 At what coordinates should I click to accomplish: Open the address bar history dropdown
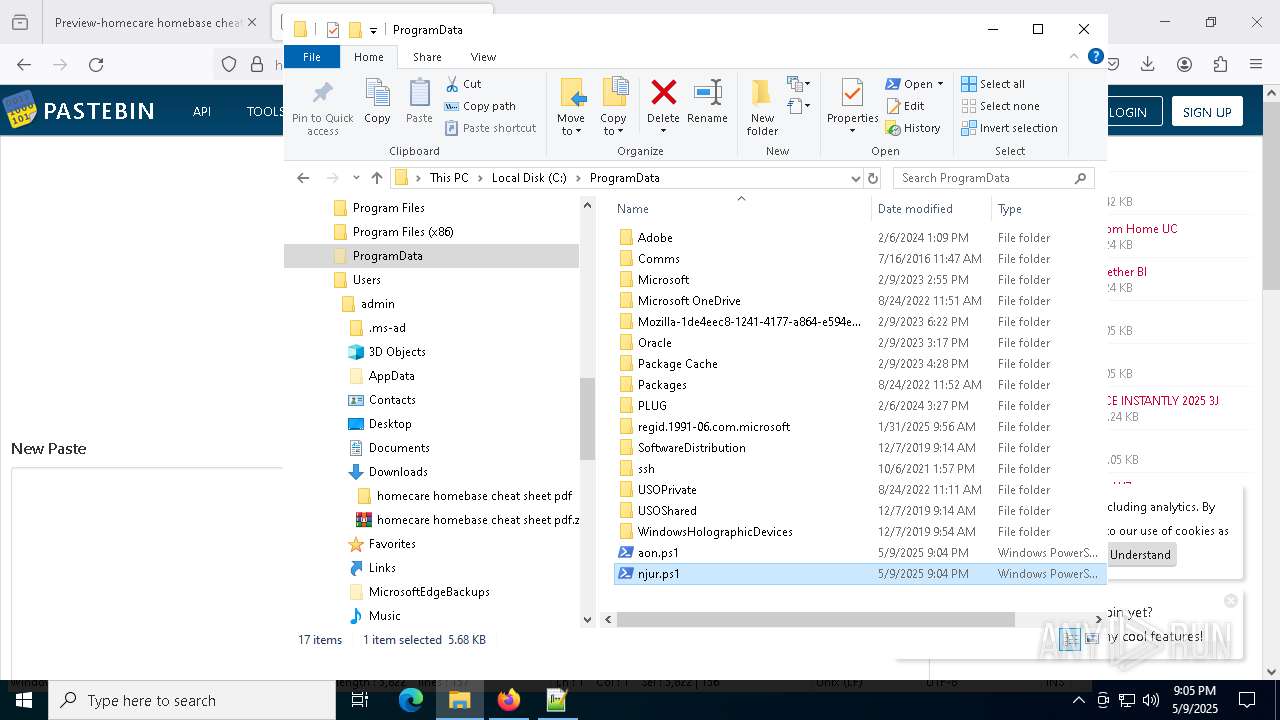pos(855,178)
